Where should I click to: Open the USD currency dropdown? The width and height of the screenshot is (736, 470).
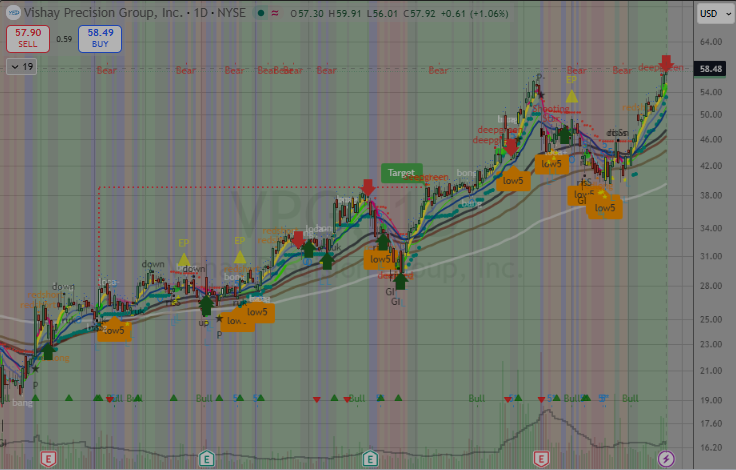point(711,14)
